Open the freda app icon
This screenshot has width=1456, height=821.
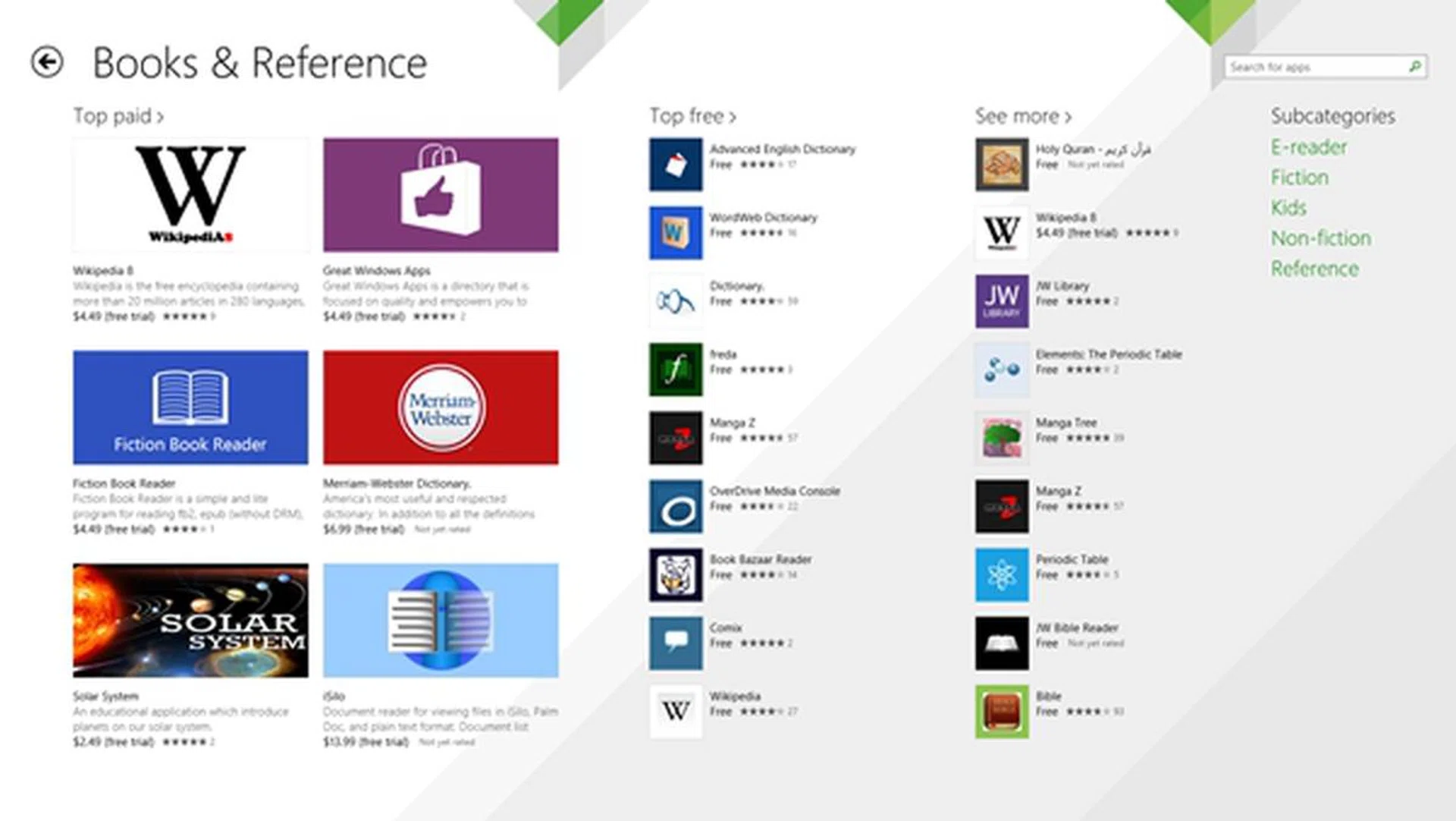point(676,370)
